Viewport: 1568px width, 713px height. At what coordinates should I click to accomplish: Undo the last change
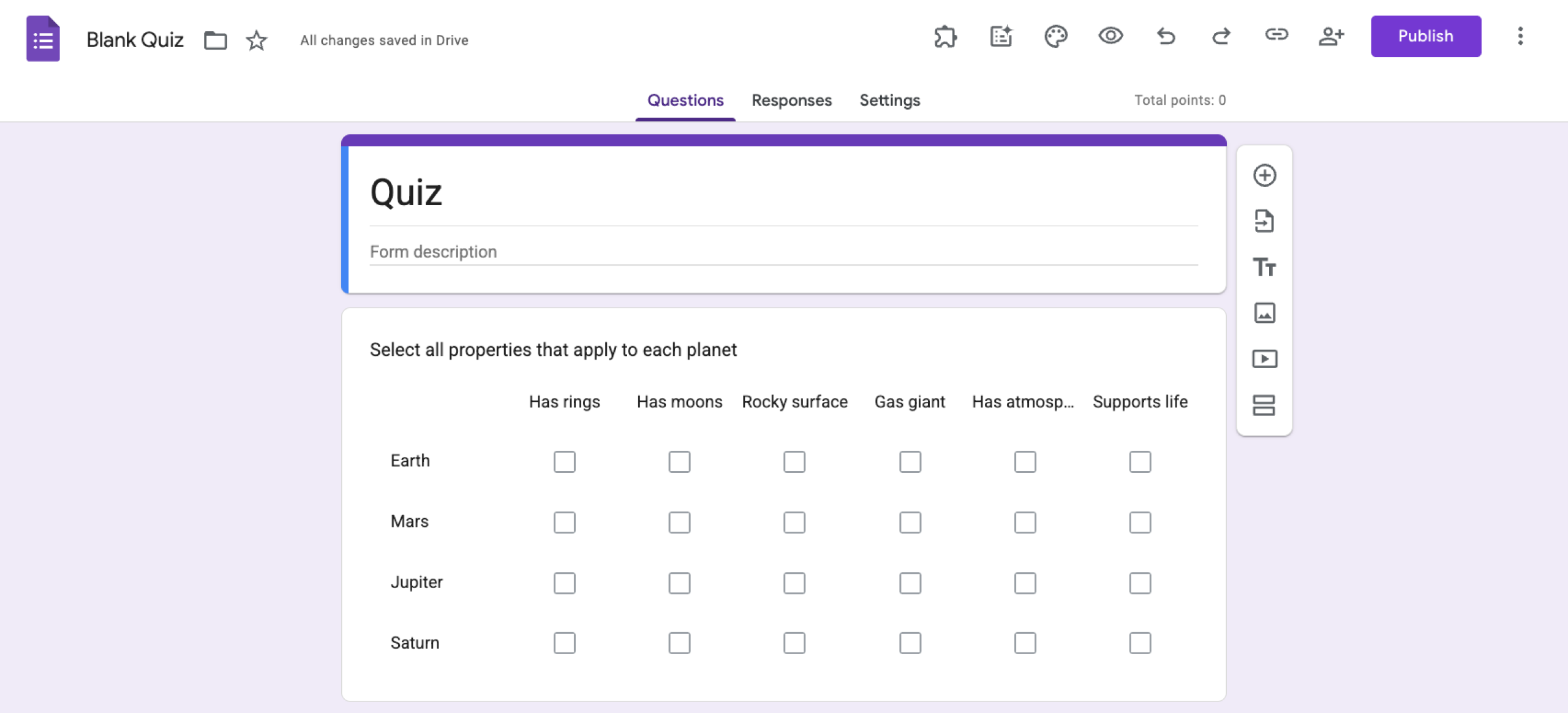1166,37
